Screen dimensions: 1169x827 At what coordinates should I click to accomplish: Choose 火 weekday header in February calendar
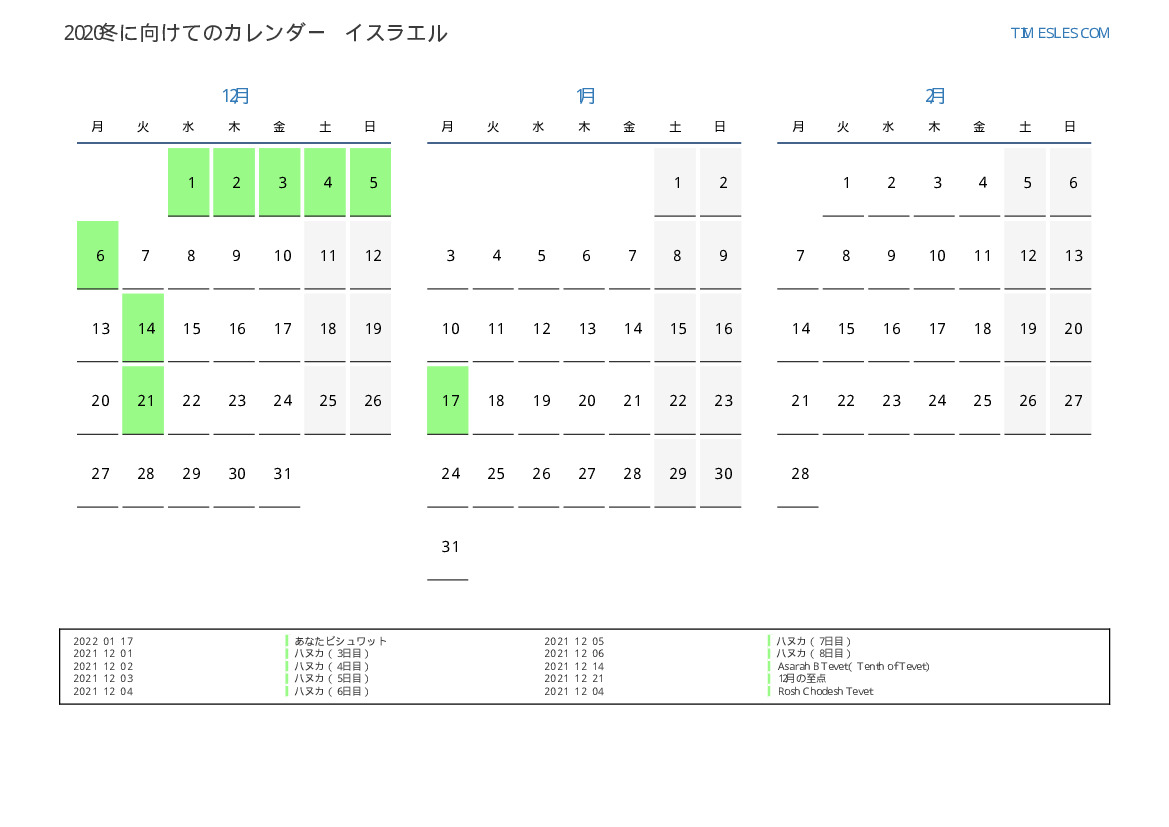pyautogui.click(x=844, y=126)
